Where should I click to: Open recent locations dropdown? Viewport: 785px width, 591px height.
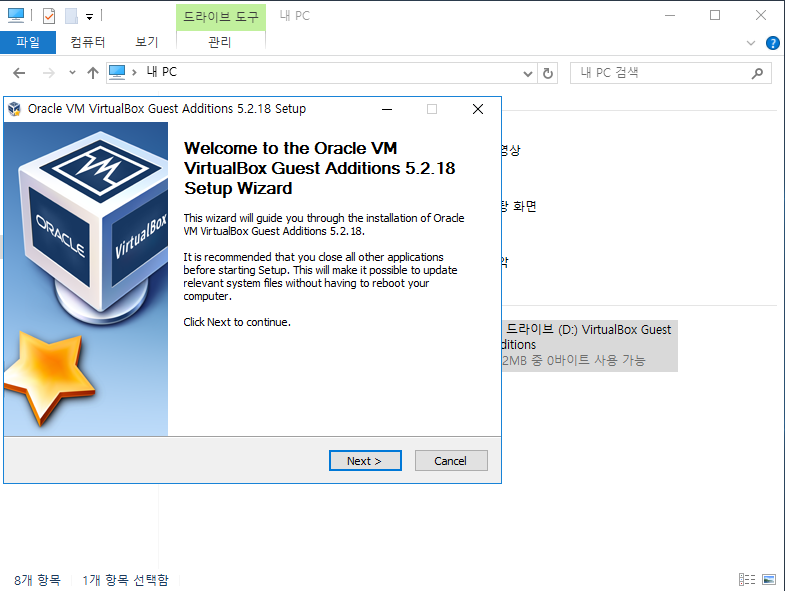73,73
